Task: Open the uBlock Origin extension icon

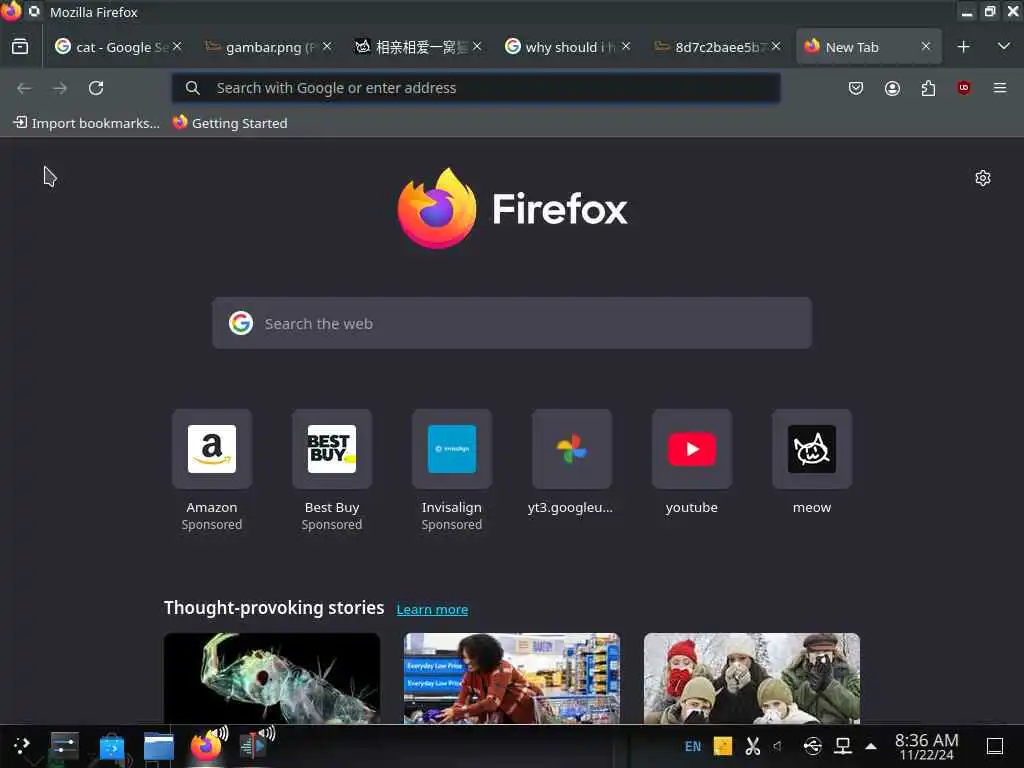Action: pyautogui.click(x=964, y=88)
